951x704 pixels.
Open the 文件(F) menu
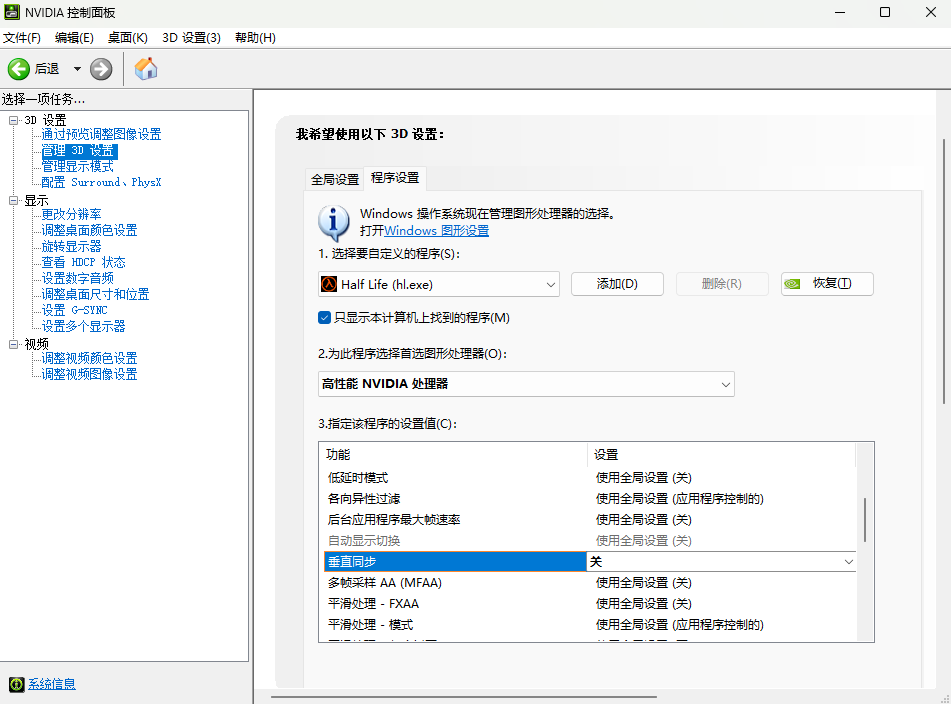pyautogui.click(x=22, y=38)
